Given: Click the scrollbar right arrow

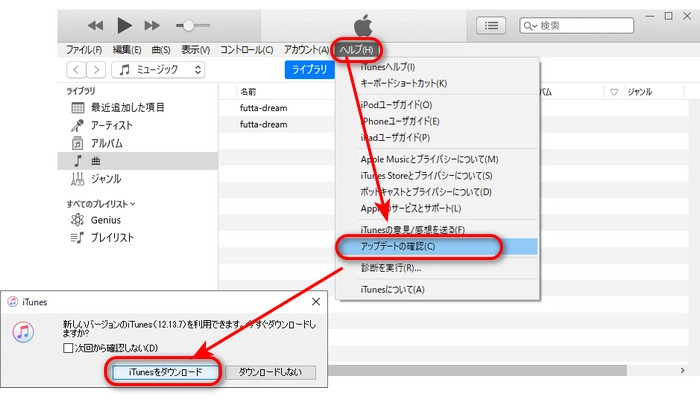Looking at the screenshot, I should pyautogui.click(x=682, y=370).
